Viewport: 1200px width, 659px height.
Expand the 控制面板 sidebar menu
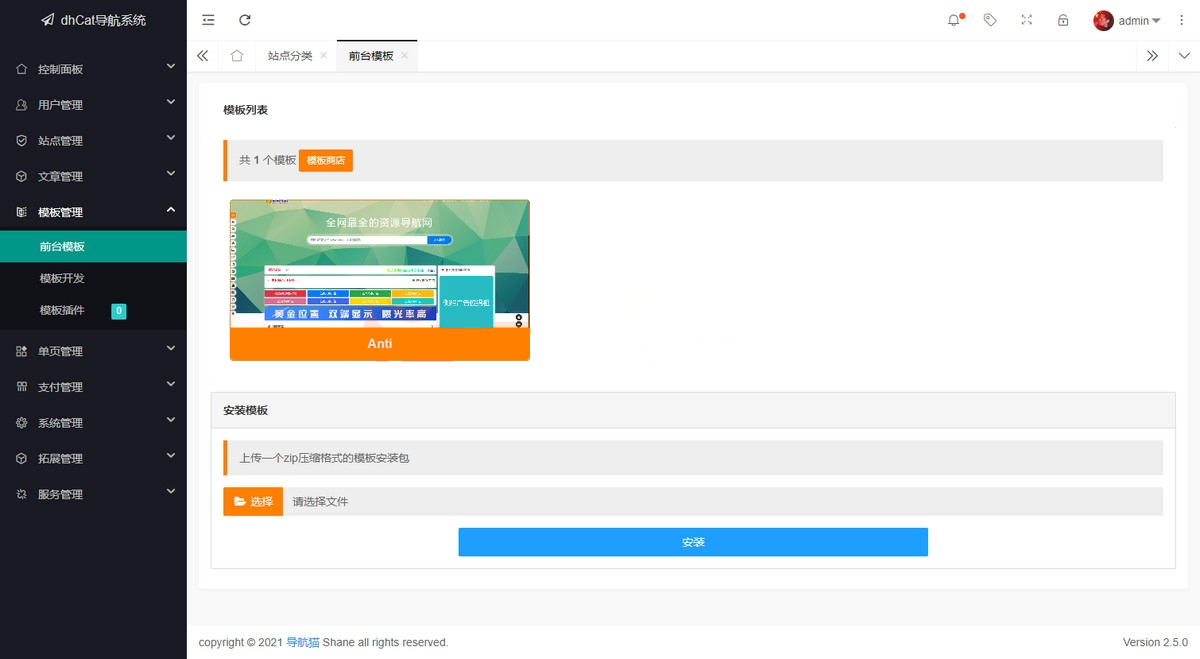(93, 69)
